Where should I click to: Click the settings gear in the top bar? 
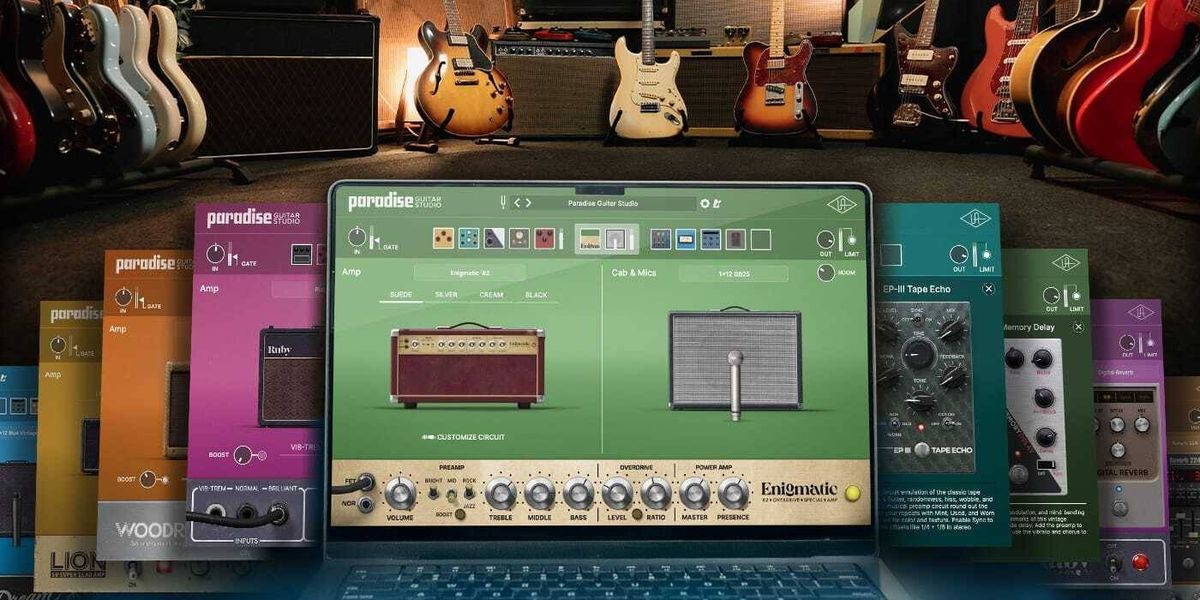click(x=706, y=202)
